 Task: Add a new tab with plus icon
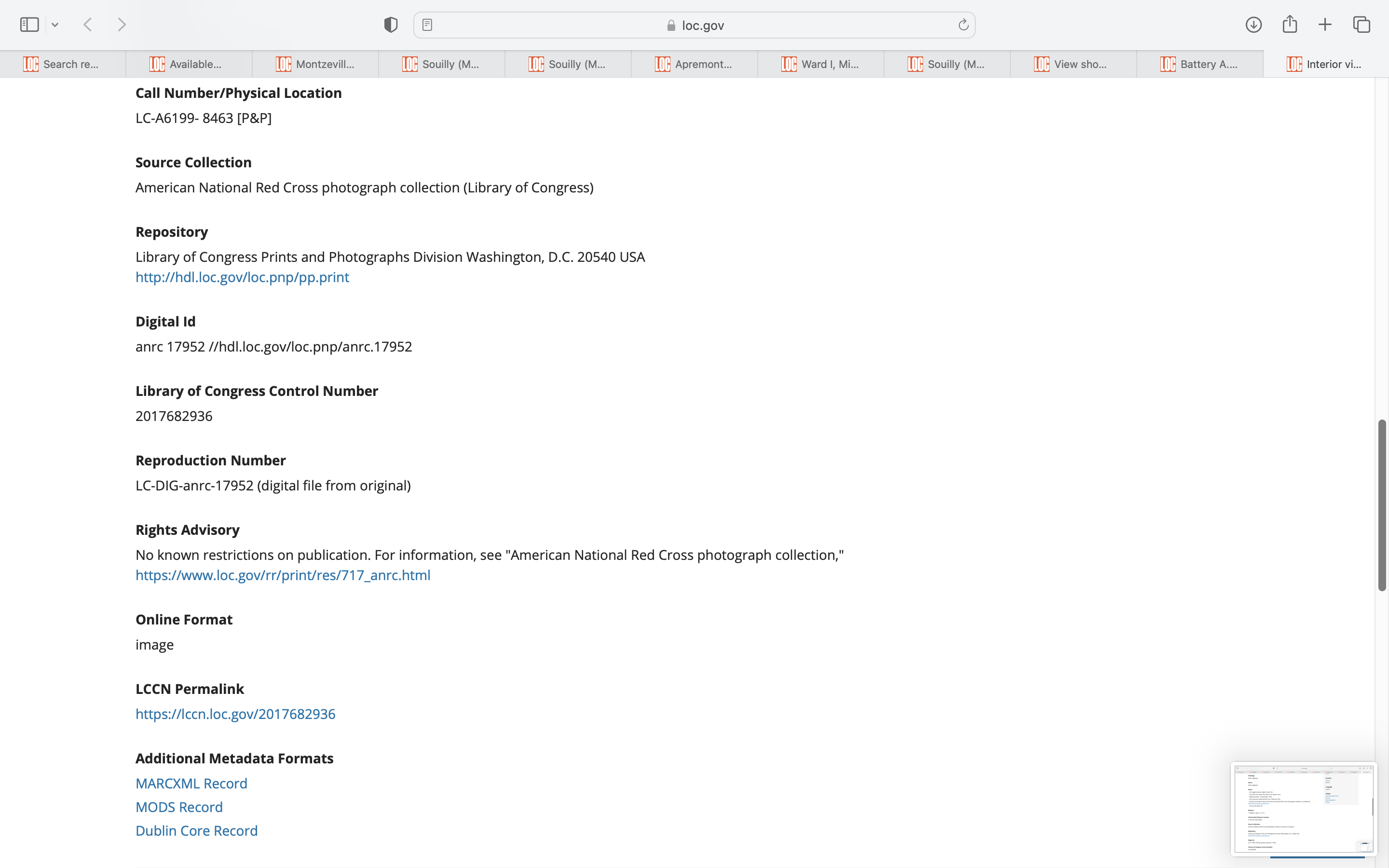click(1325, 25)
